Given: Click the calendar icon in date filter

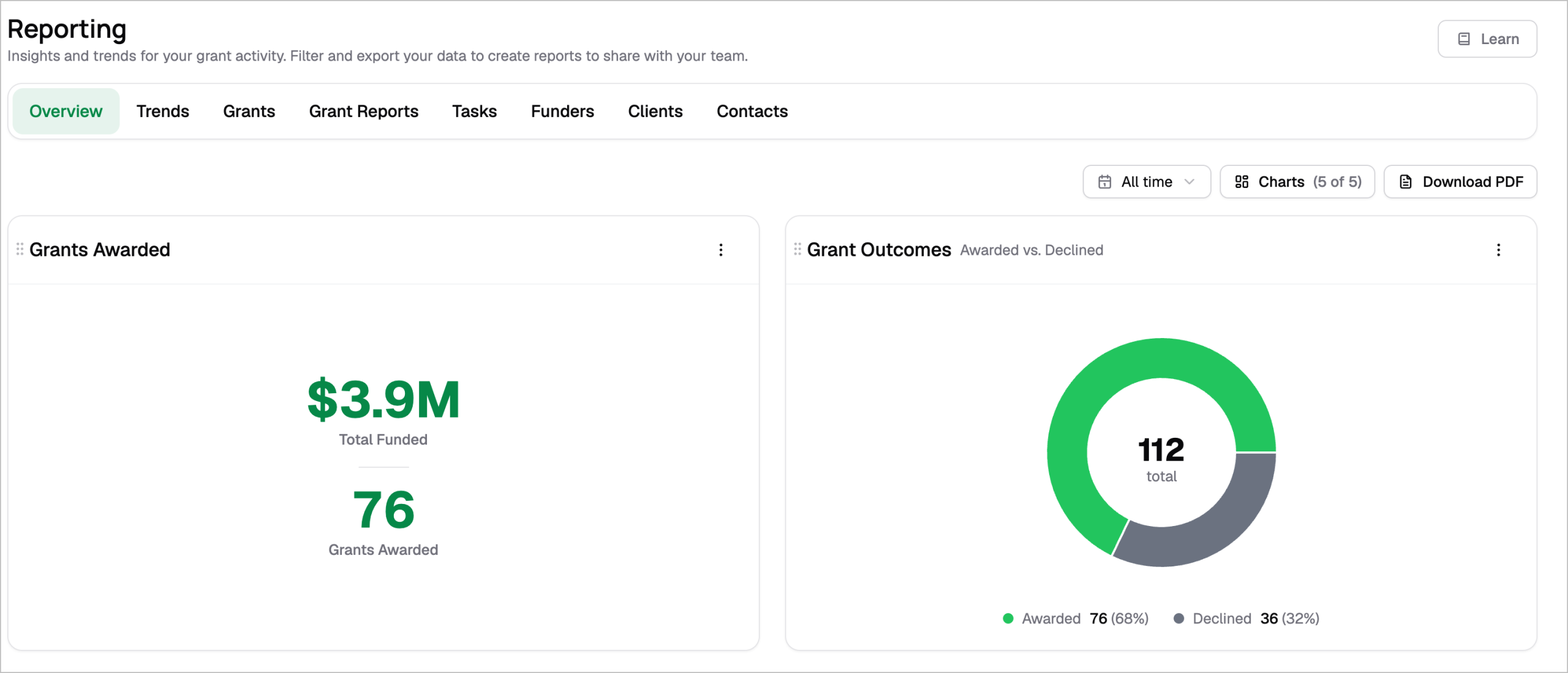Looking at the screenshot, I should coord(1104,182).
